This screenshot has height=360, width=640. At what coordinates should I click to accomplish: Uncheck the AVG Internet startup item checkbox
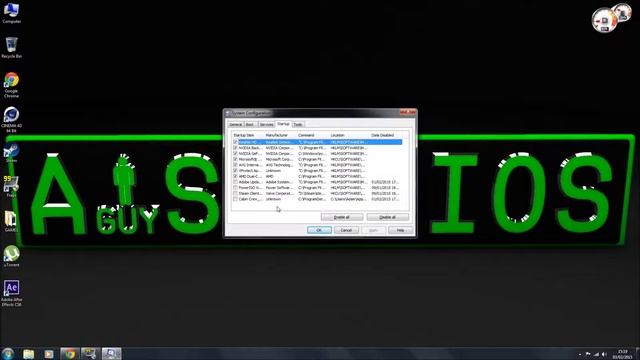tap(235, 165)
